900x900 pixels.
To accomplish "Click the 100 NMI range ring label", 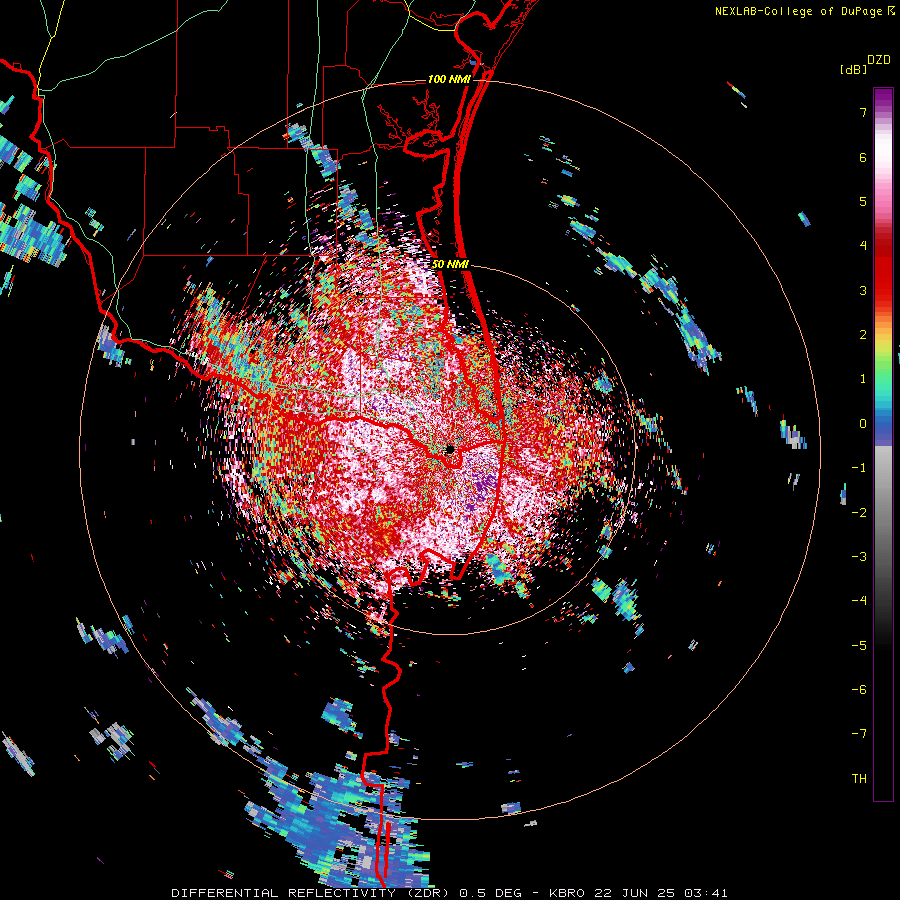I will pyautogui.click(x=449, y=79).
